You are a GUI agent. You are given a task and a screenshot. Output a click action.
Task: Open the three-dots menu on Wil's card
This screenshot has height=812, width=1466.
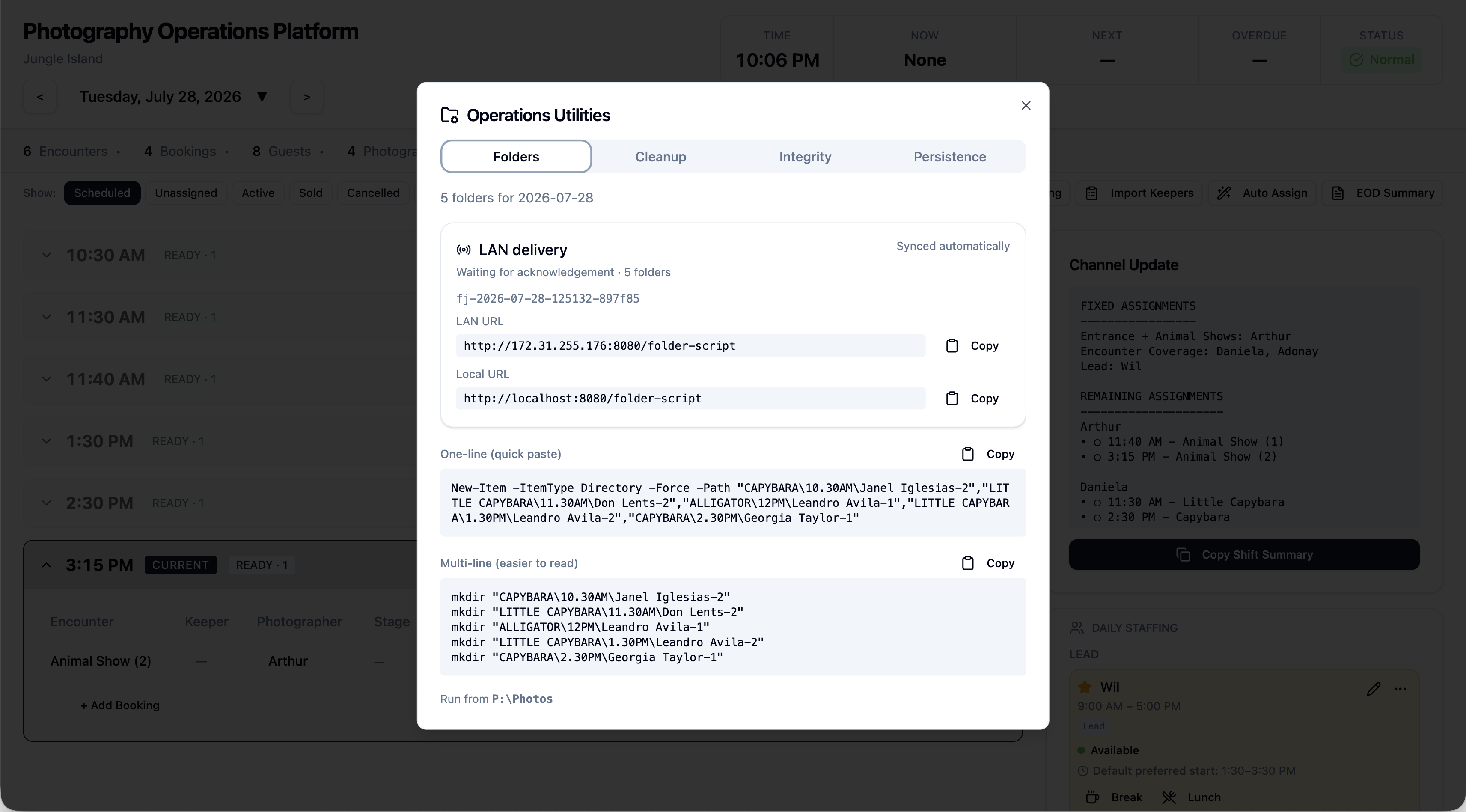pos(1400,689)
